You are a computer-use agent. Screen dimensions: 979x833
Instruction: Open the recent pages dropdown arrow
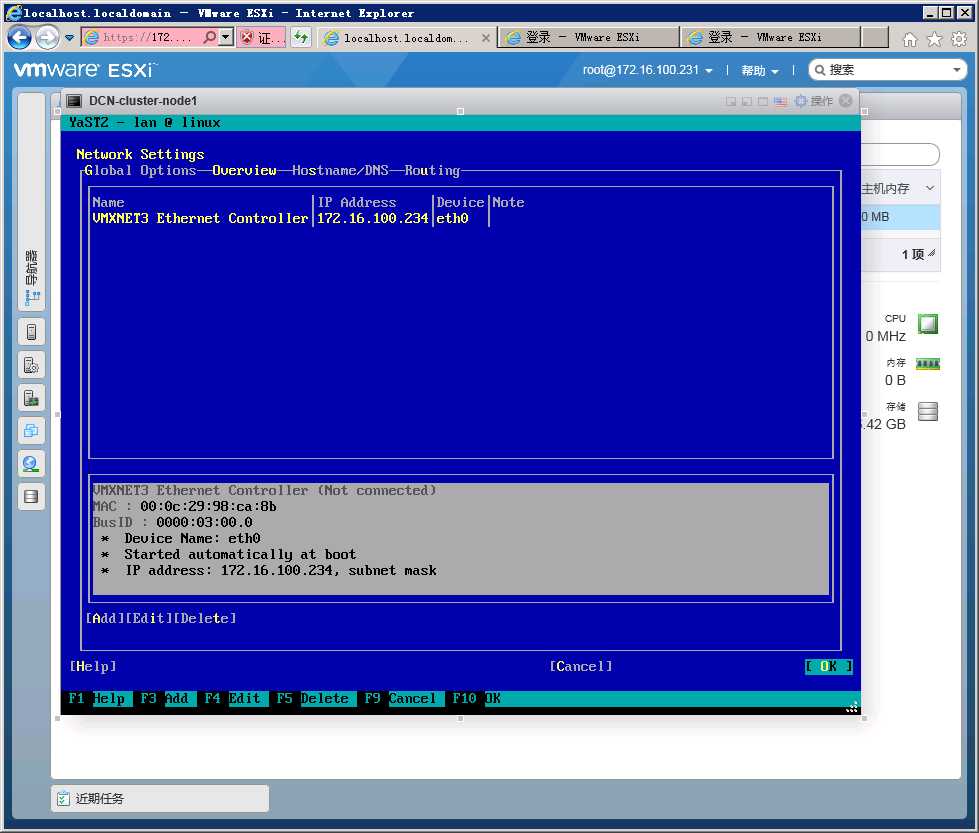point(69,39)
